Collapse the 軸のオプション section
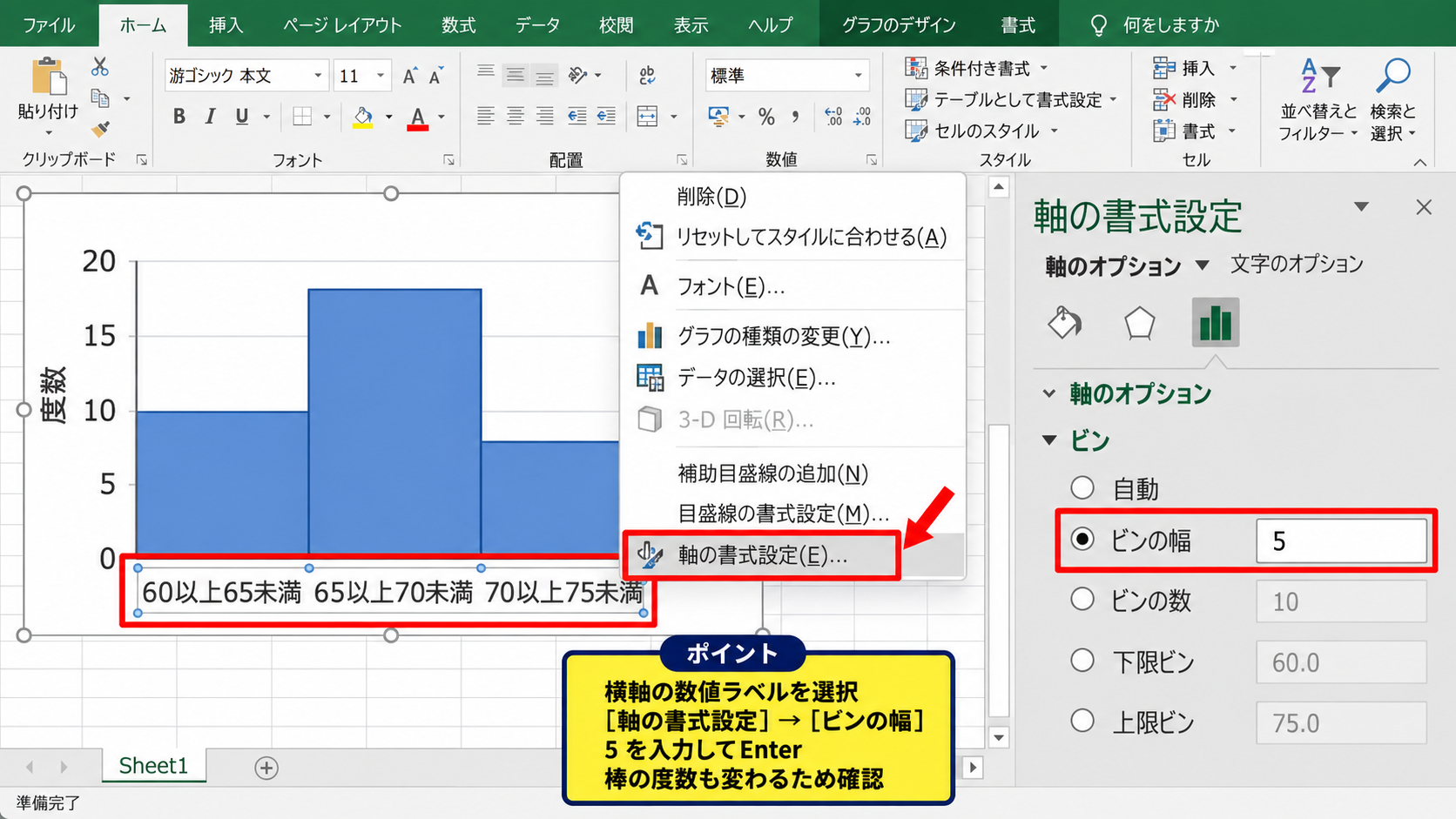 point(1050,393)
